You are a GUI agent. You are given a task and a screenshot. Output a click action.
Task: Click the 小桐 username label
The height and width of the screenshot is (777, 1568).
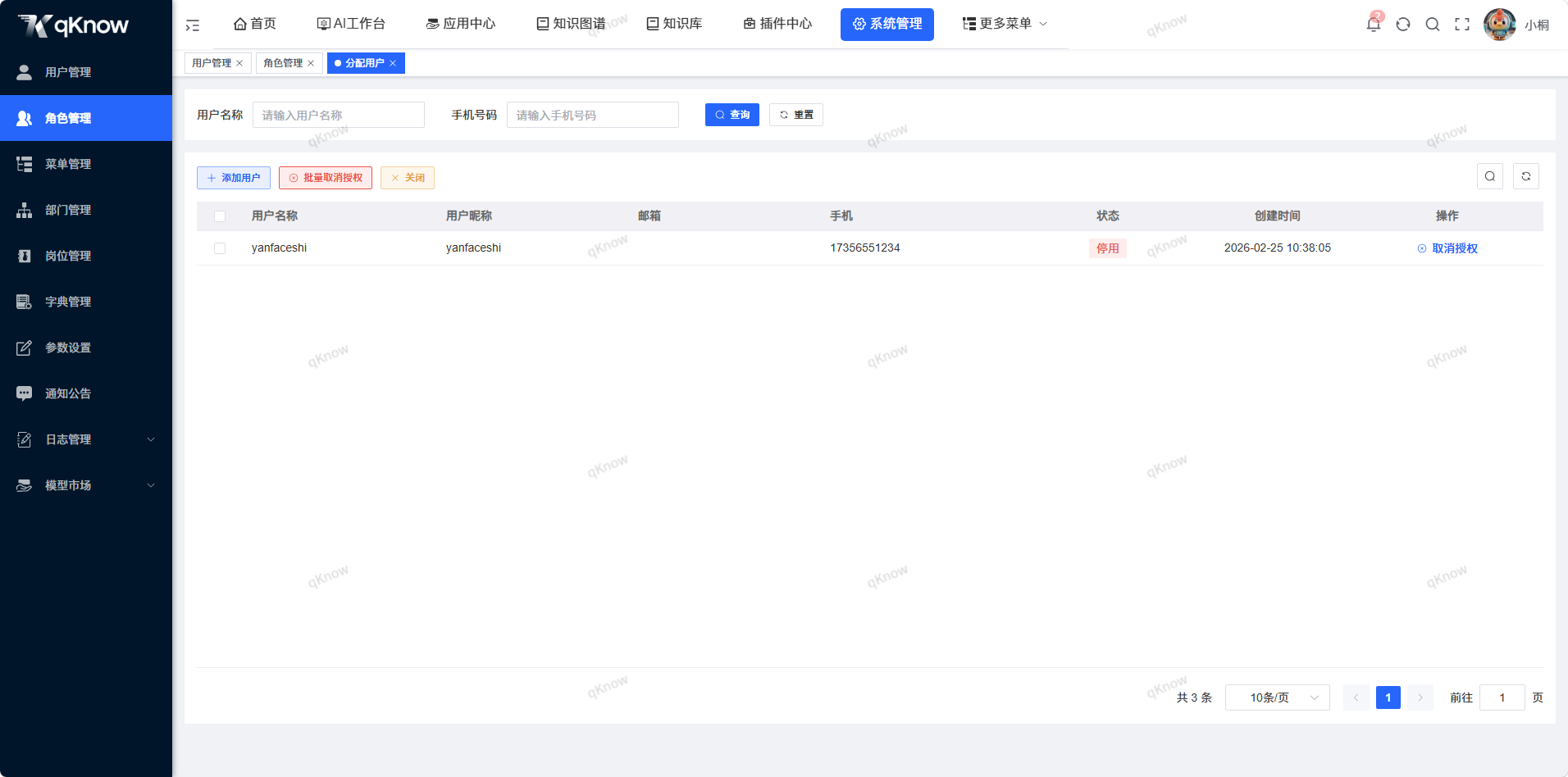click(x=1537, y=25)
